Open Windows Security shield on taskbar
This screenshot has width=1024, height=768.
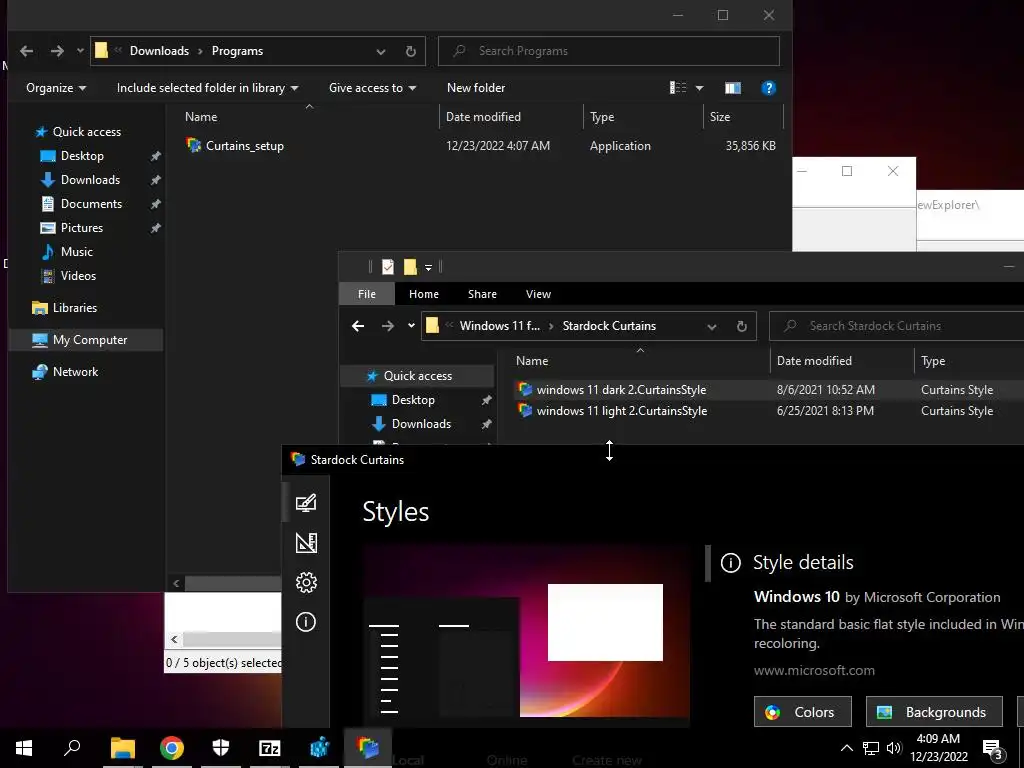(x=221, y=748)
